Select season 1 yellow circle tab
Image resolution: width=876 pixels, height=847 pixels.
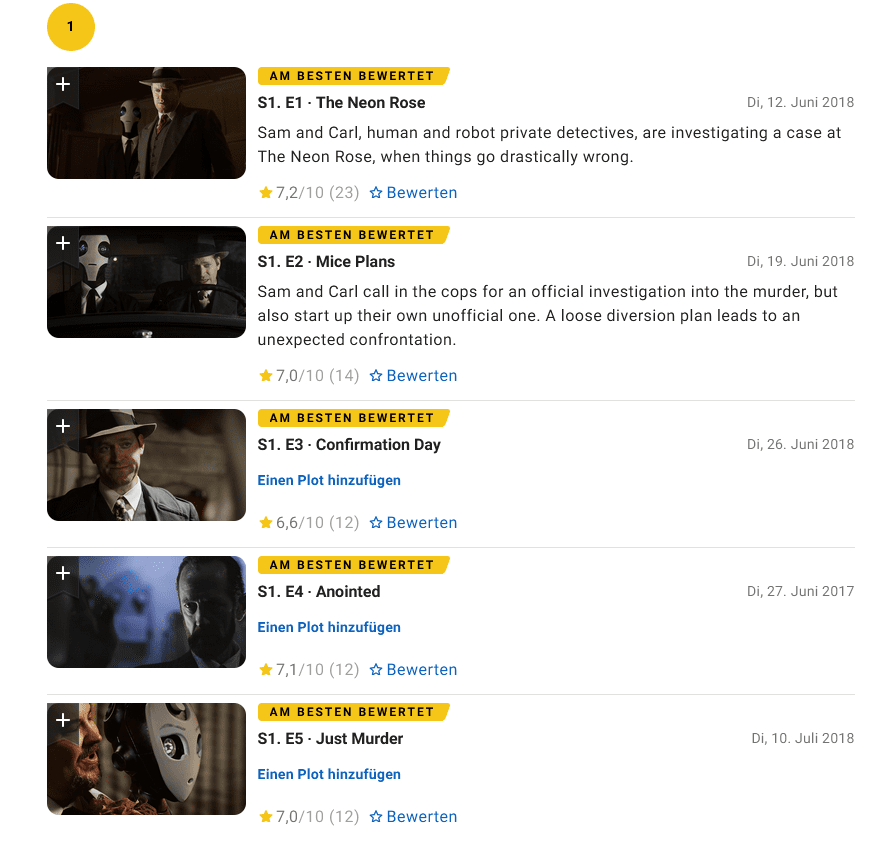[x=71, y=27]
